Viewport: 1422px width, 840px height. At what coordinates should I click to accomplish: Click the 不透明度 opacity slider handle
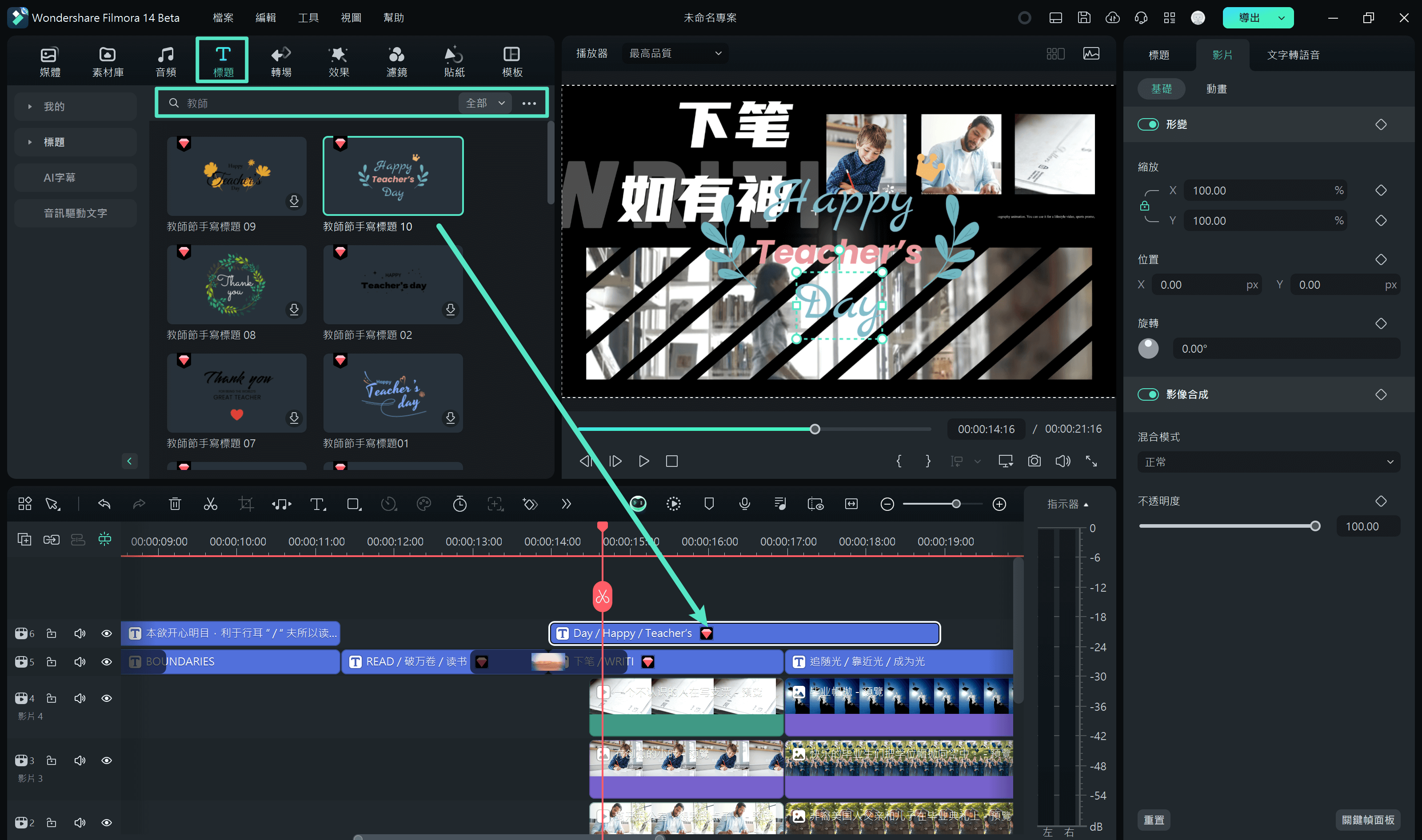point(1315,526)
